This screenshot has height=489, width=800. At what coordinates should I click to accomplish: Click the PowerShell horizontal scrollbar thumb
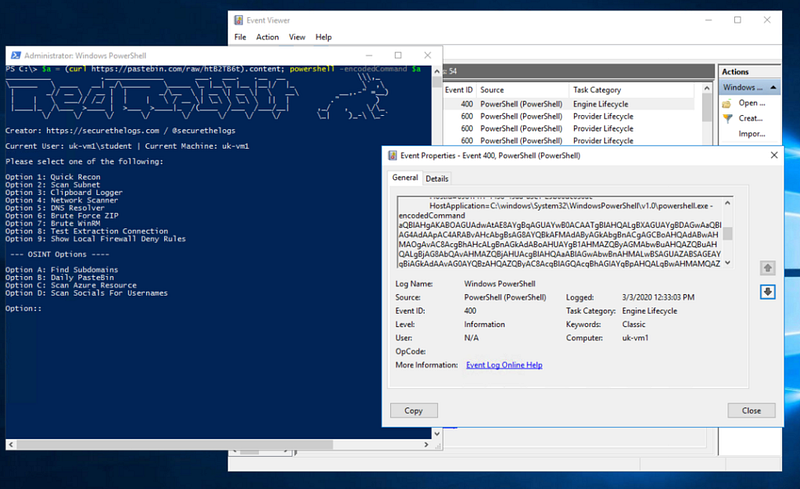(x=174, y=445)
